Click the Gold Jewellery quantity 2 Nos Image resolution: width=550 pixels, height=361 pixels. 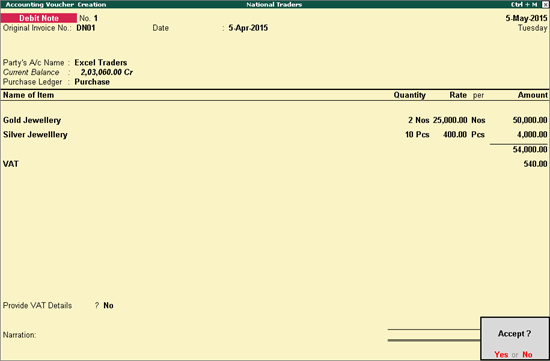[x=418, y=120]
